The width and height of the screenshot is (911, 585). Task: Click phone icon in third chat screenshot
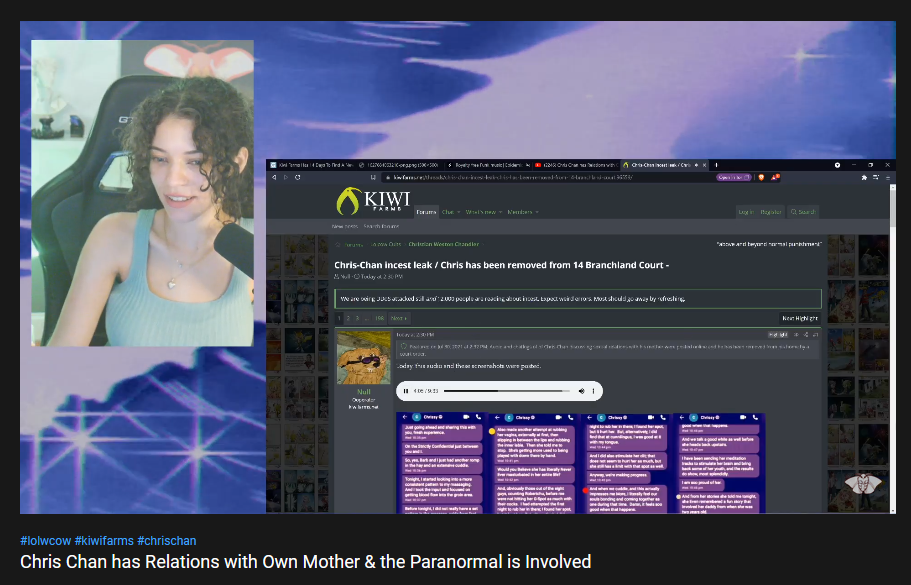pos(663,417)
